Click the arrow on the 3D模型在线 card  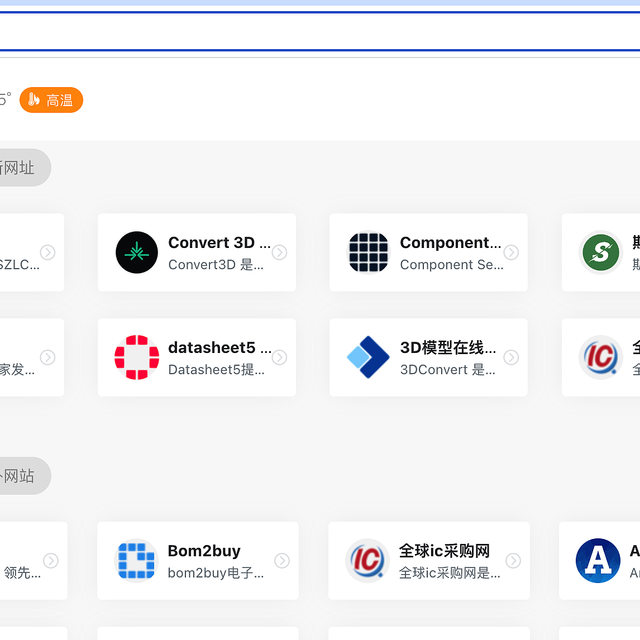pyautogui.click(x=511, y=357)
